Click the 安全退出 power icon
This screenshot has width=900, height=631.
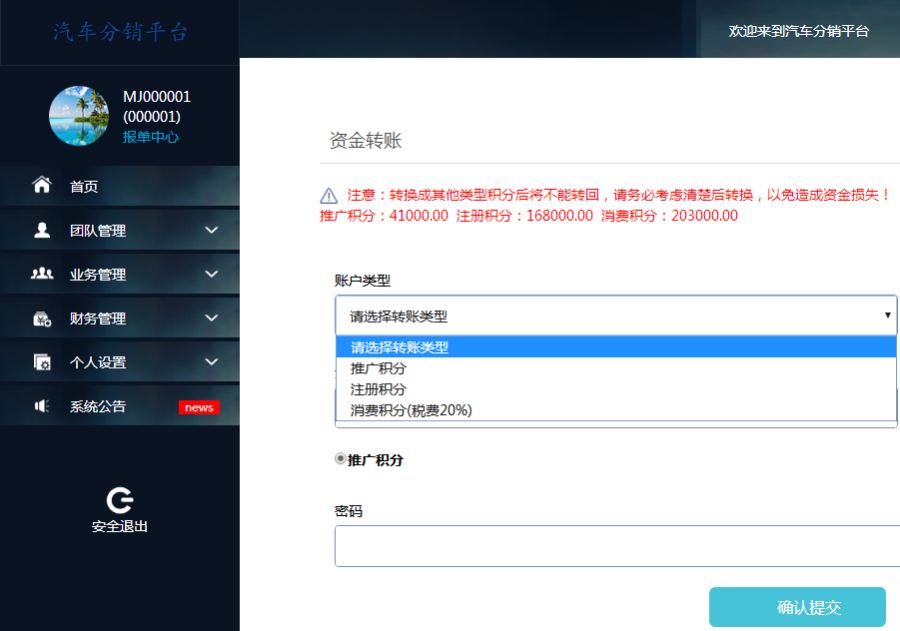coord(119,502)
